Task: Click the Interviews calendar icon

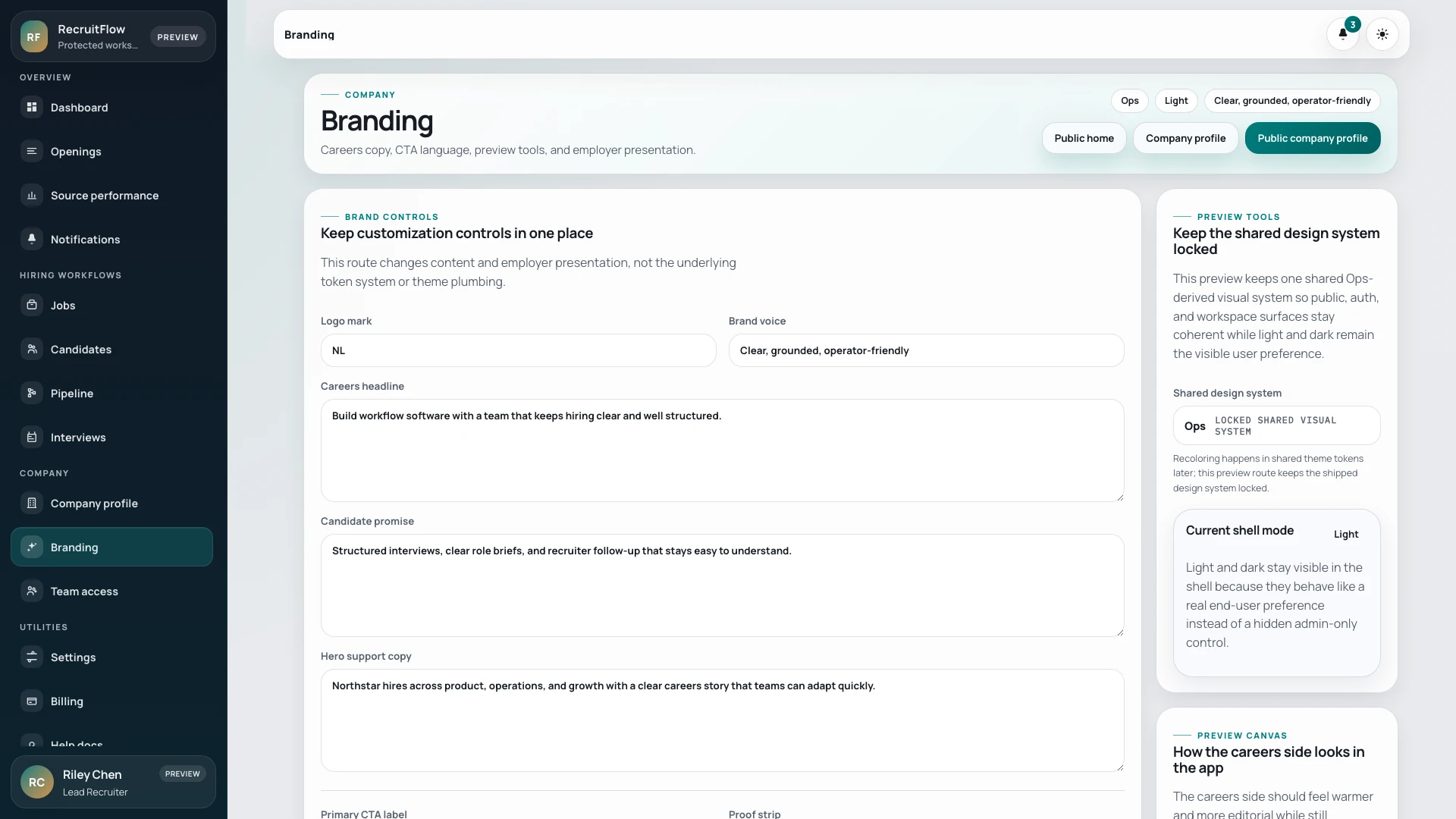Action: [x=32, y=438]
